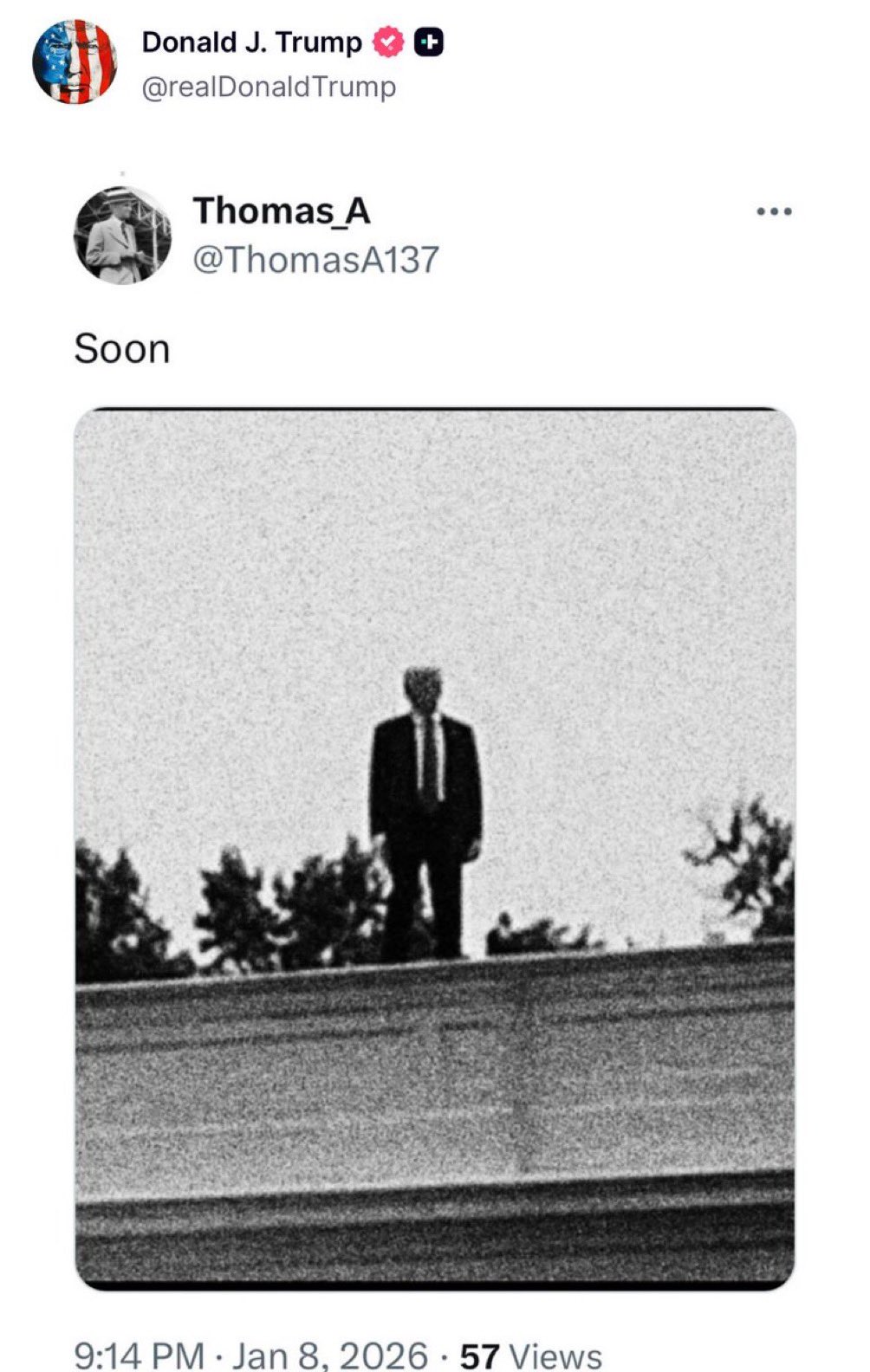
Task: Click the 9:14 PM timestamp
Action: pos(139,1356)
